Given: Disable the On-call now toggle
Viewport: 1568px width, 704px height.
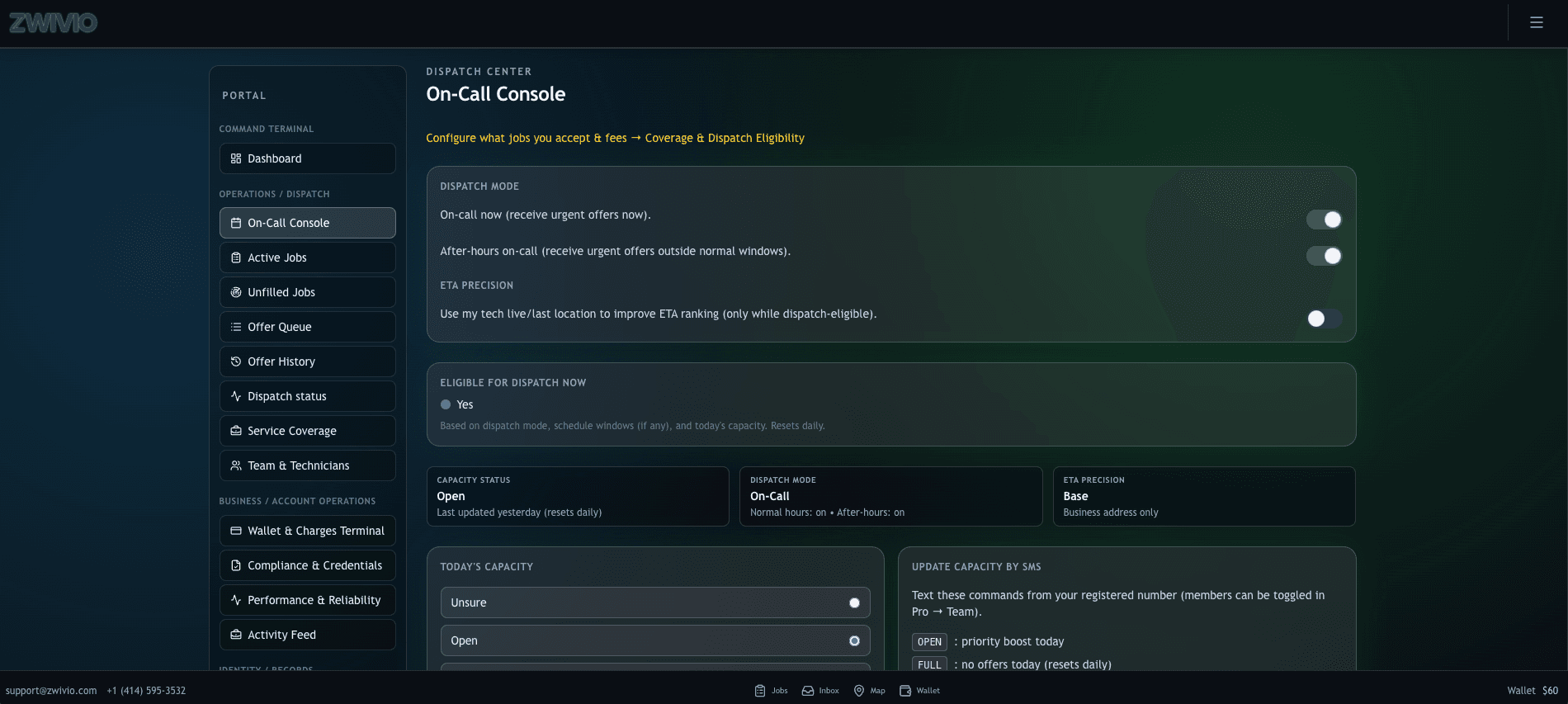Looking at the screenshot, I should pos(1324,220).
